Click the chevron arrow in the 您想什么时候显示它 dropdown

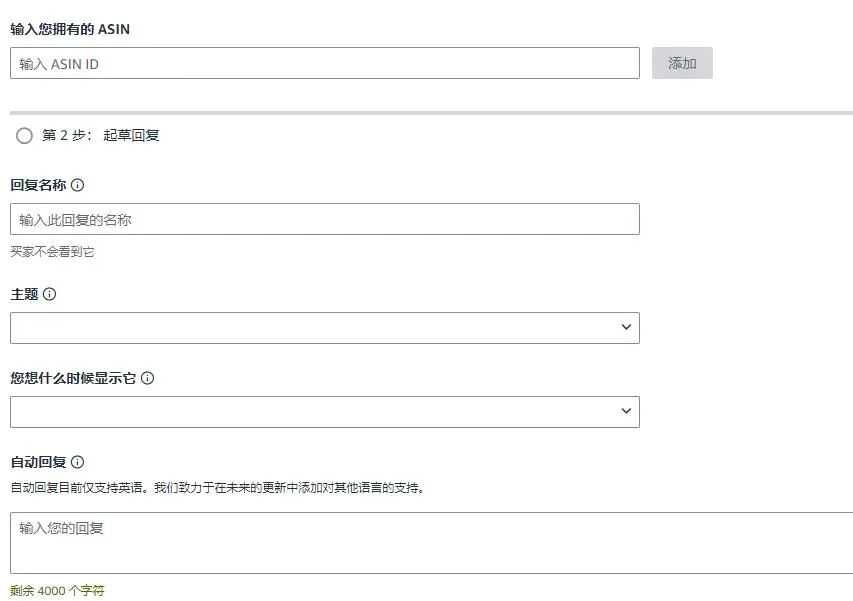click(626, 412)
